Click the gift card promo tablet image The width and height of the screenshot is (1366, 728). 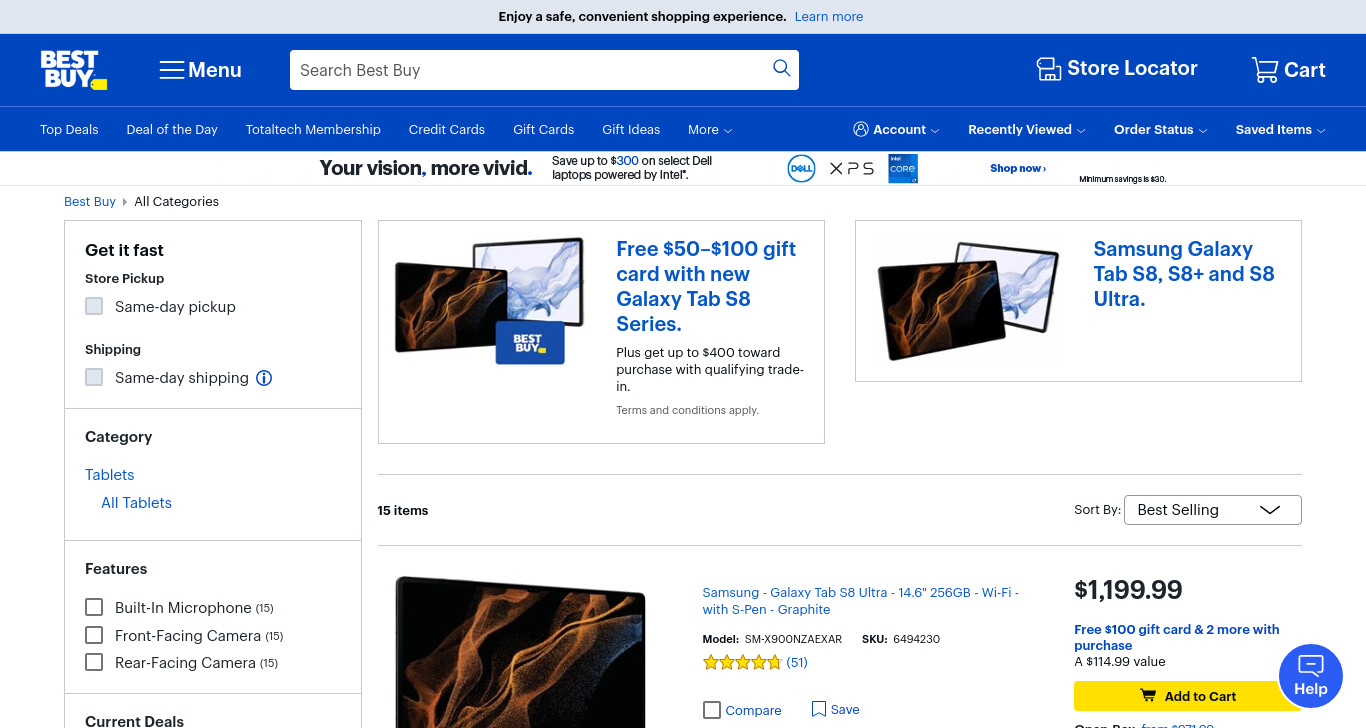490,300
